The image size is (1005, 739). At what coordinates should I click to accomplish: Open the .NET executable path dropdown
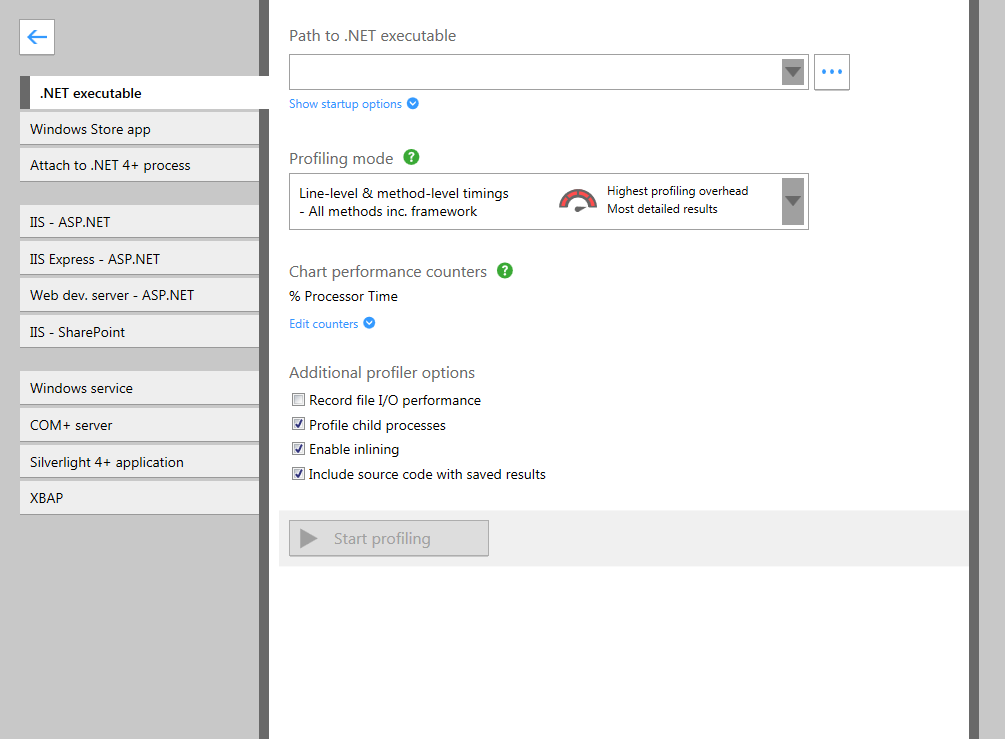[792, 71]
